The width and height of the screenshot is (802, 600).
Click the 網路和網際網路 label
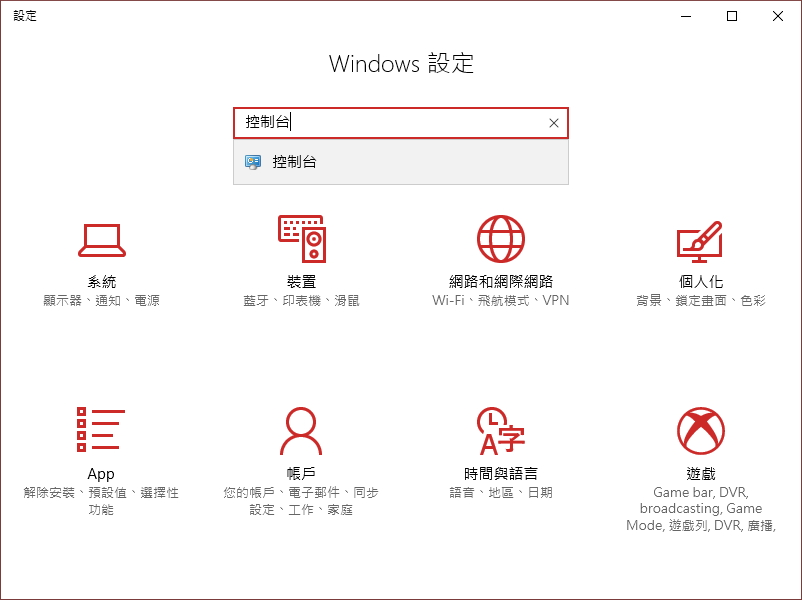(x=501, y=281)
